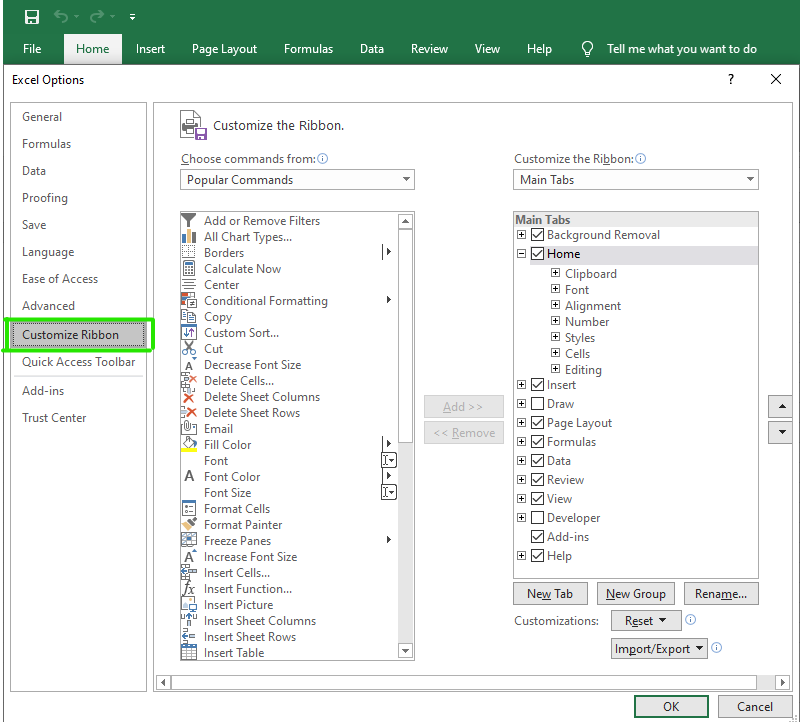
Task: Enable the Developer tab checkbox
Action: (538, 518)
